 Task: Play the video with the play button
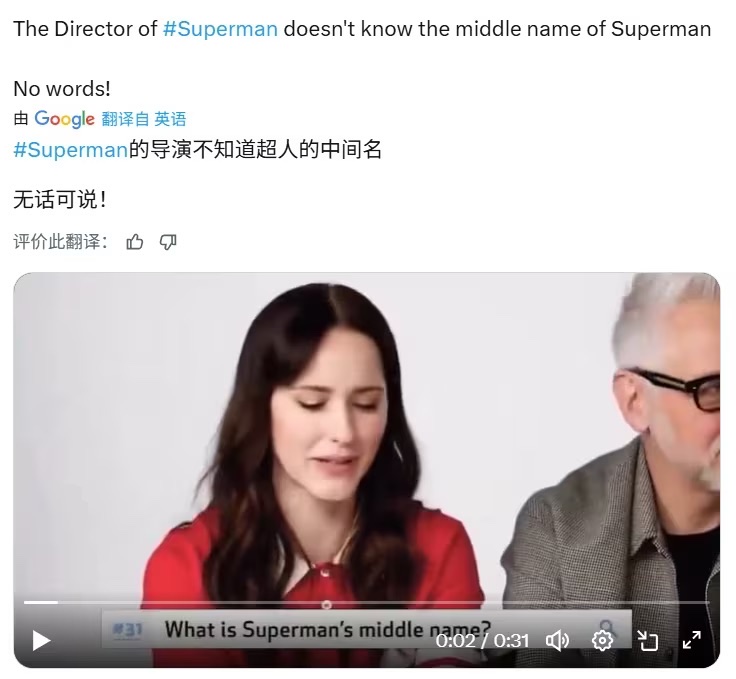[41, 641]
